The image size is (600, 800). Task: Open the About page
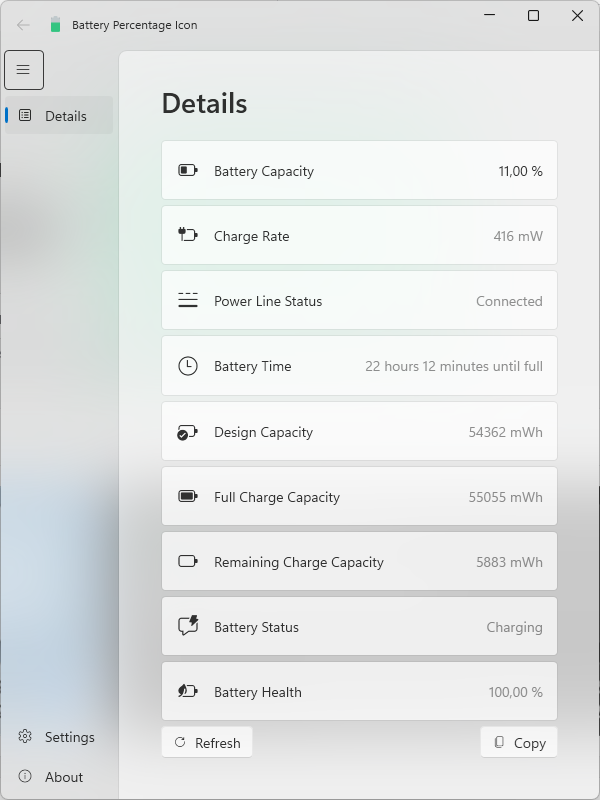click(59, 777)
